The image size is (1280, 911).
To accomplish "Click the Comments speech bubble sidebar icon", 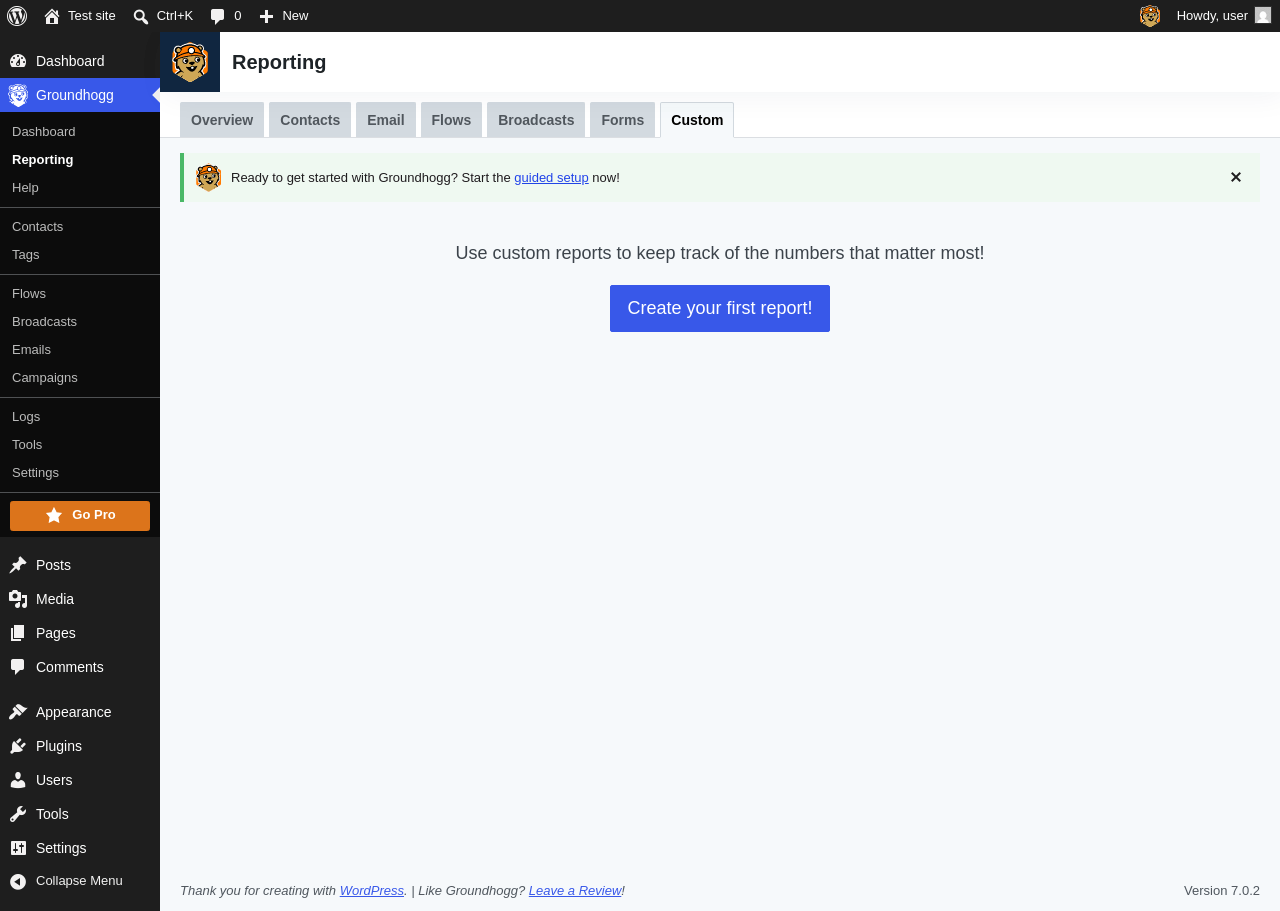I will pos(18,667).
